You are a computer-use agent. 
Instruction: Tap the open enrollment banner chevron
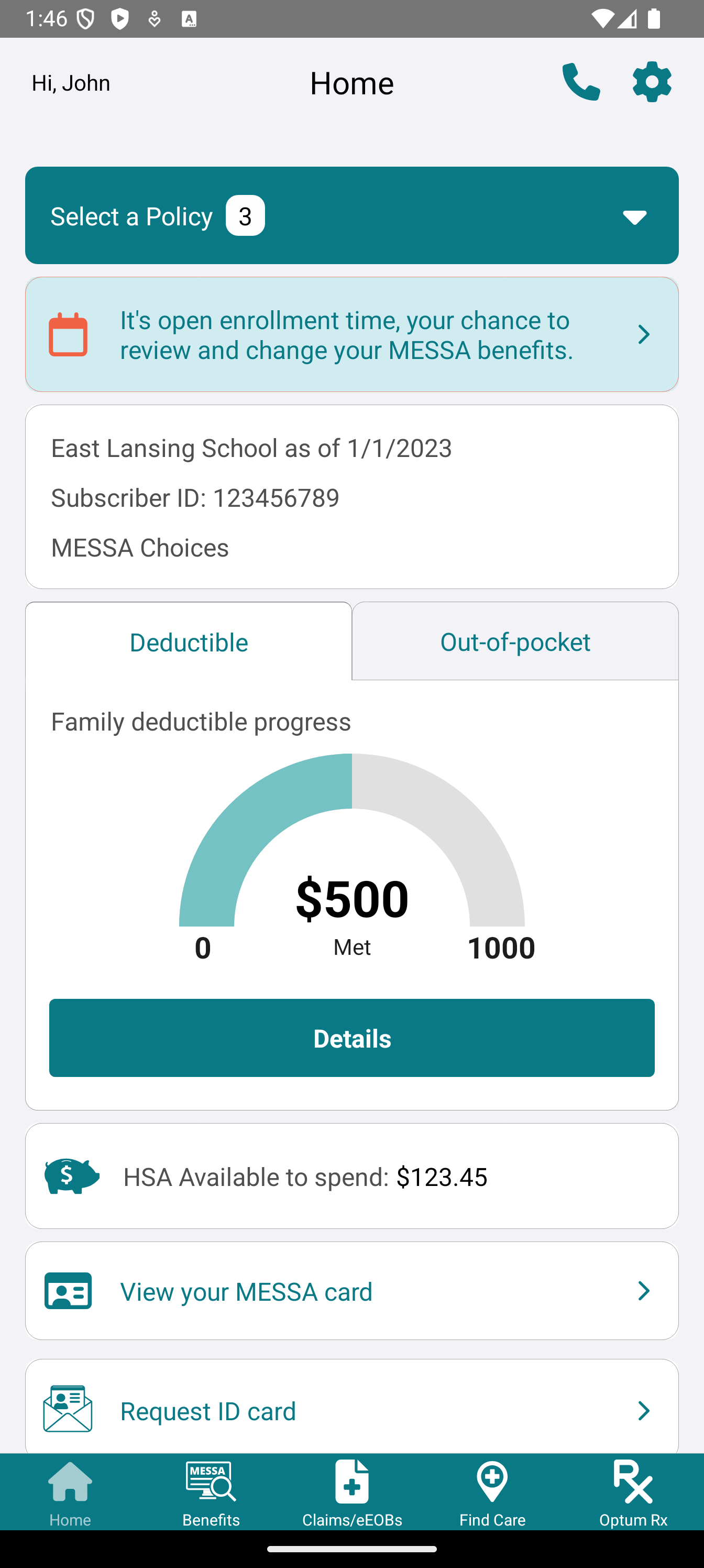(x=643, y=335)
